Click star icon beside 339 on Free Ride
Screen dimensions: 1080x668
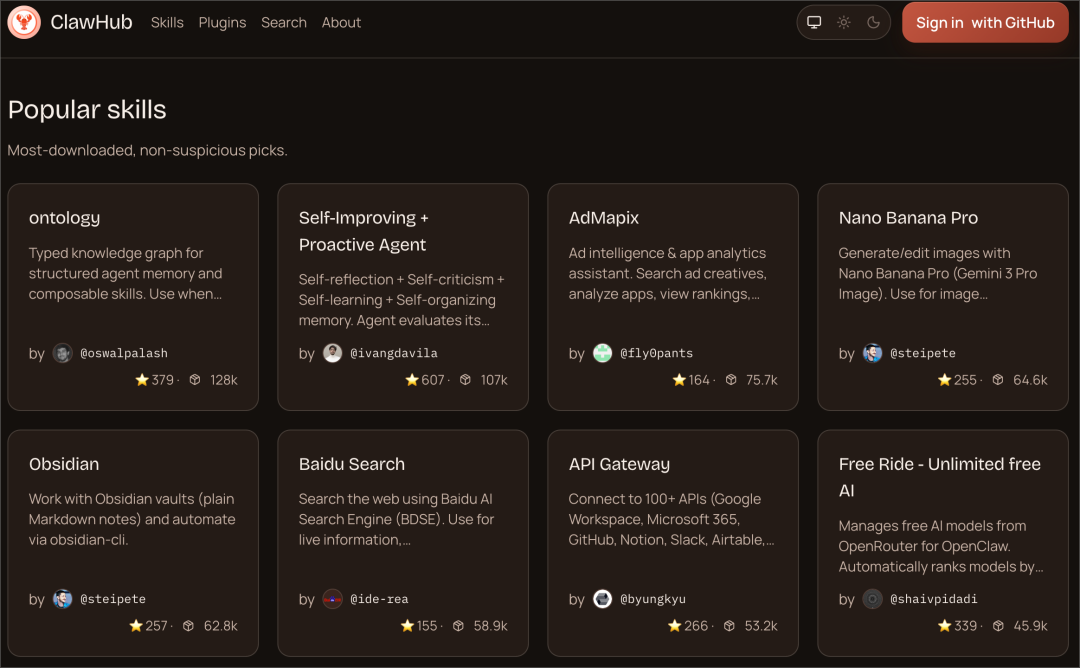tap(944, 625)
